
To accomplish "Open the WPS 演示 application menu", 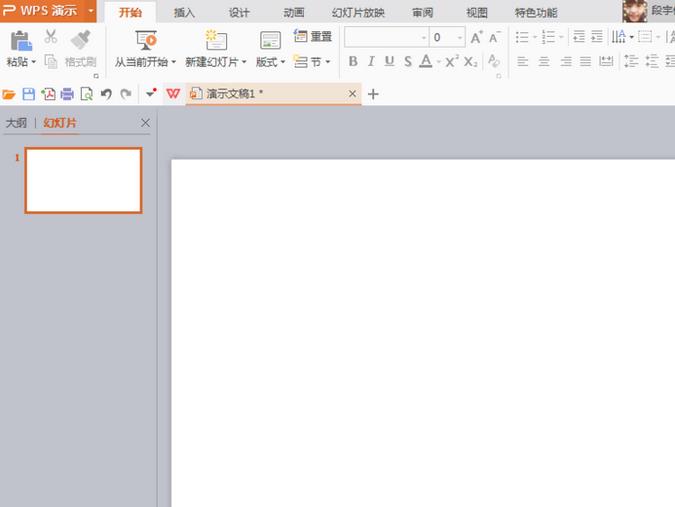I will pyautogui.click(x=48, y=10).
